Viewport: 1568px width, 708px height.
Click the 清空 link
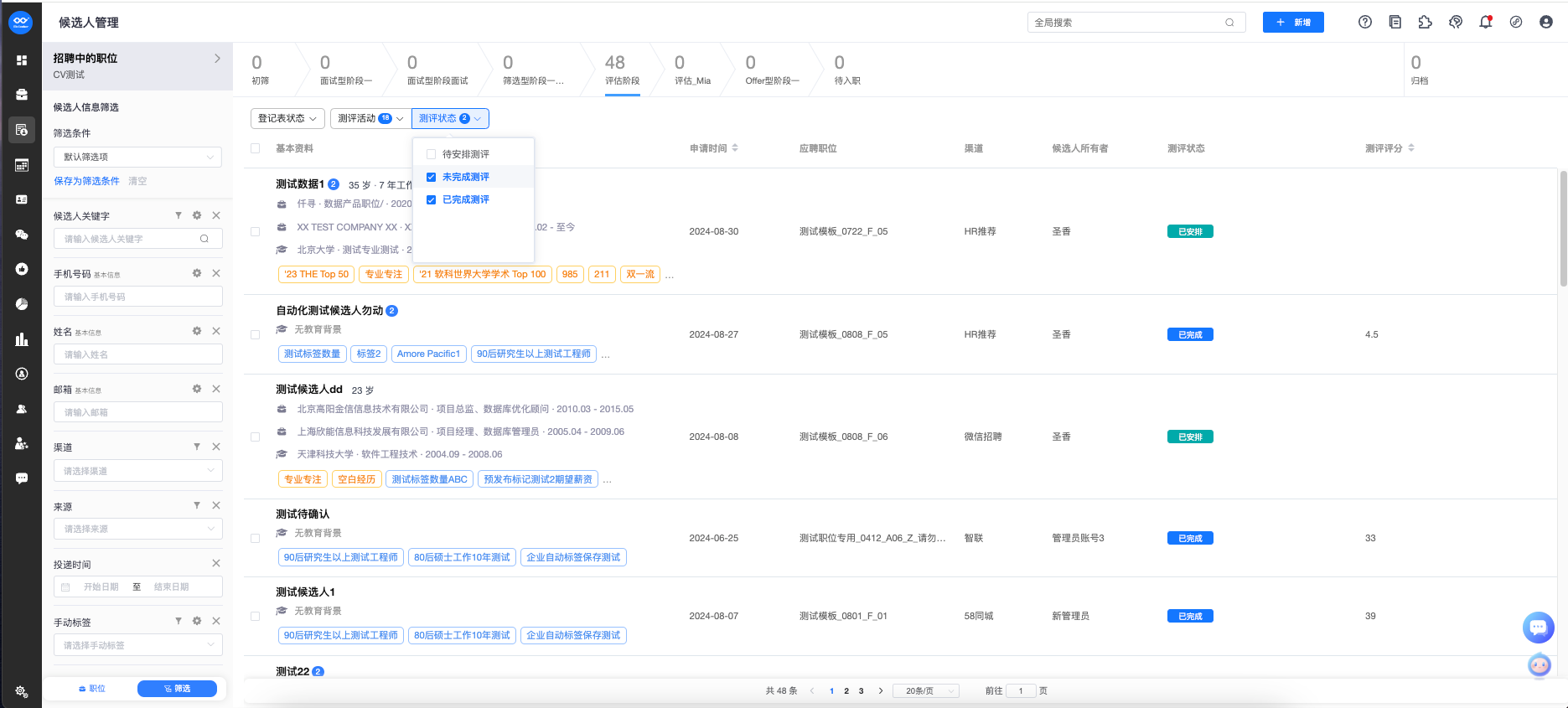tap(137, 181)
